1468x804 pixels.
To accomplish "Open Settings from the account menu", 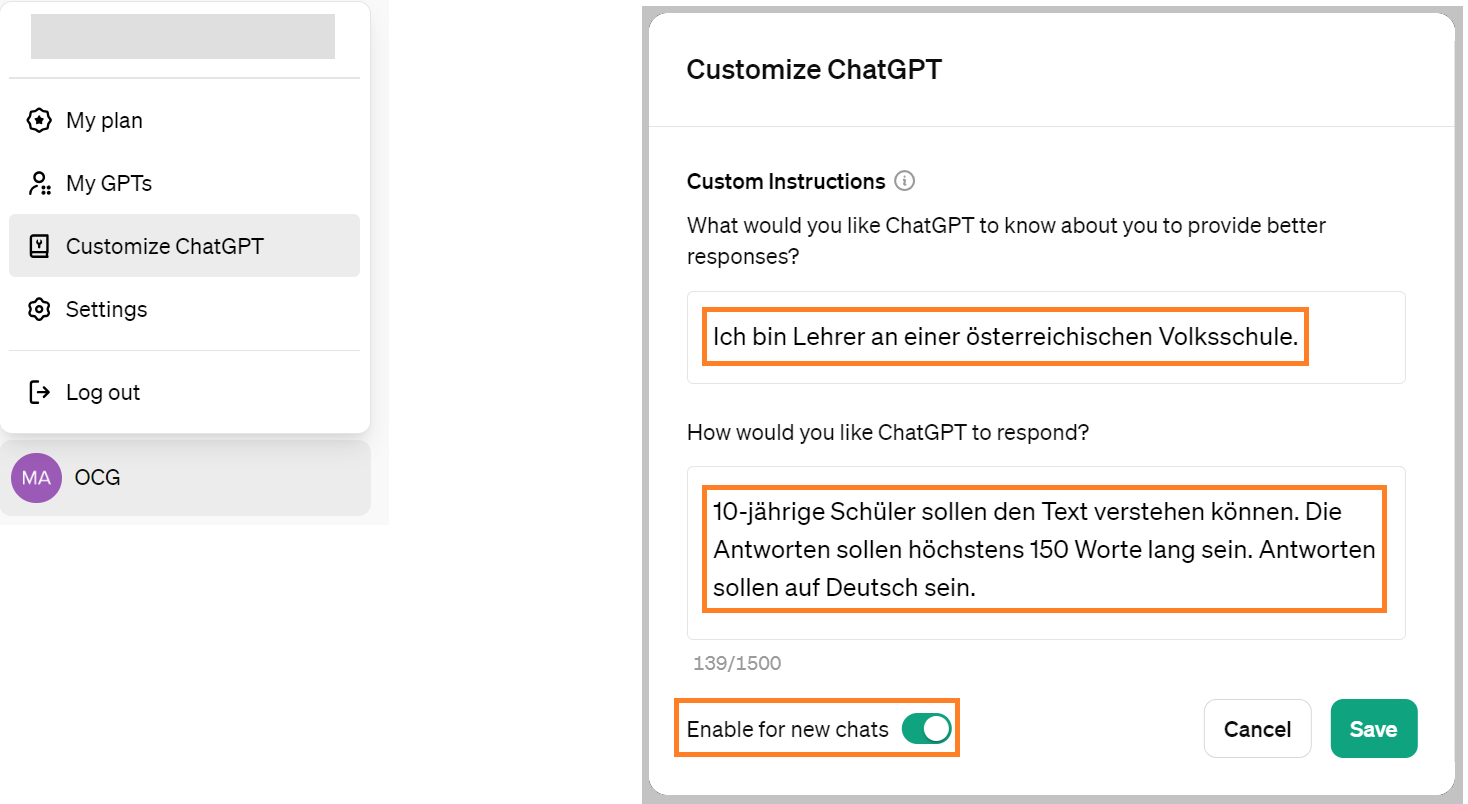I will click(185, 309).
